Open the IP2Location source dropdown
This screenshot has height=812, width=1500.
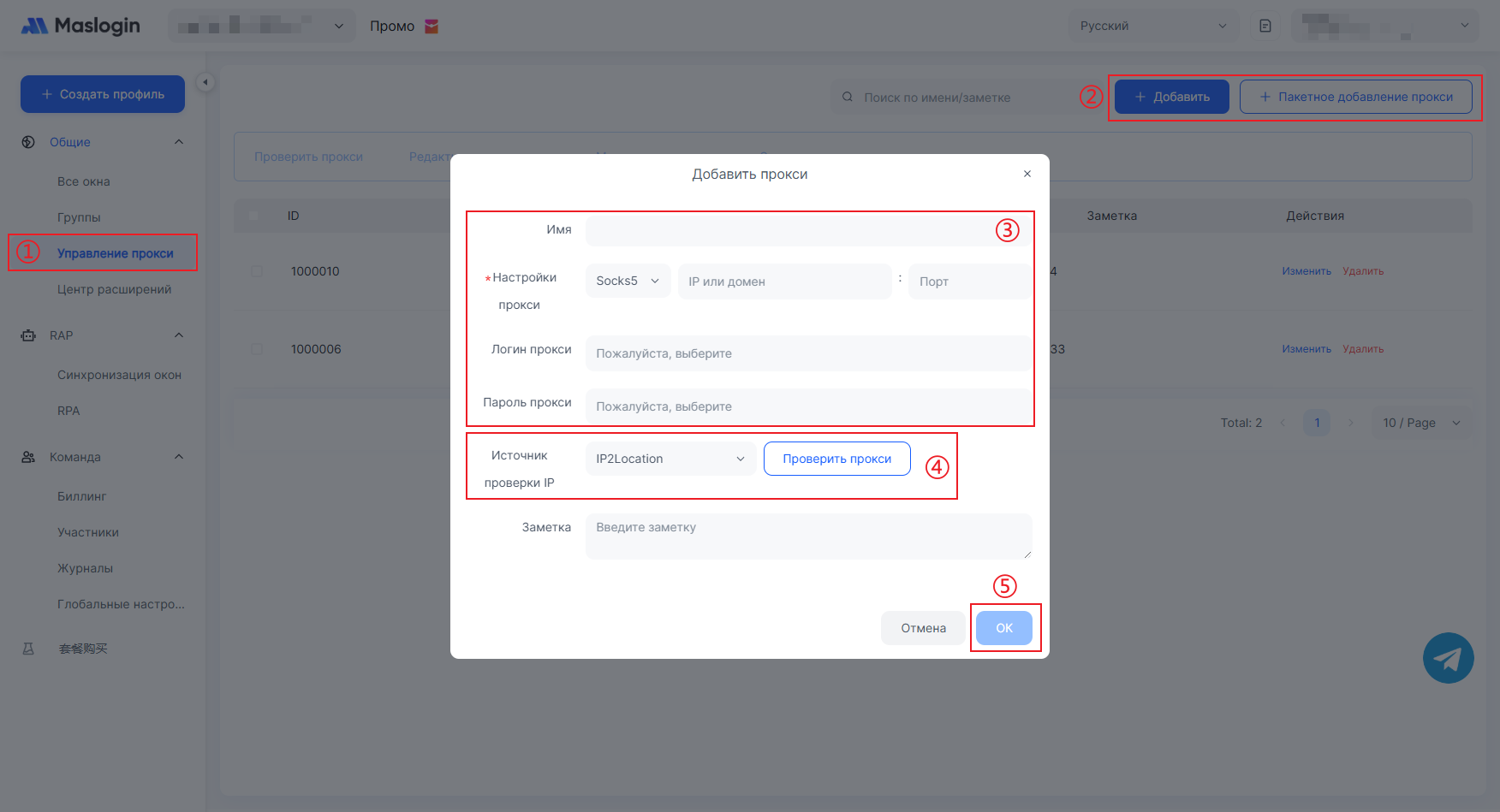pyautogui.click(x=670, y=459)
